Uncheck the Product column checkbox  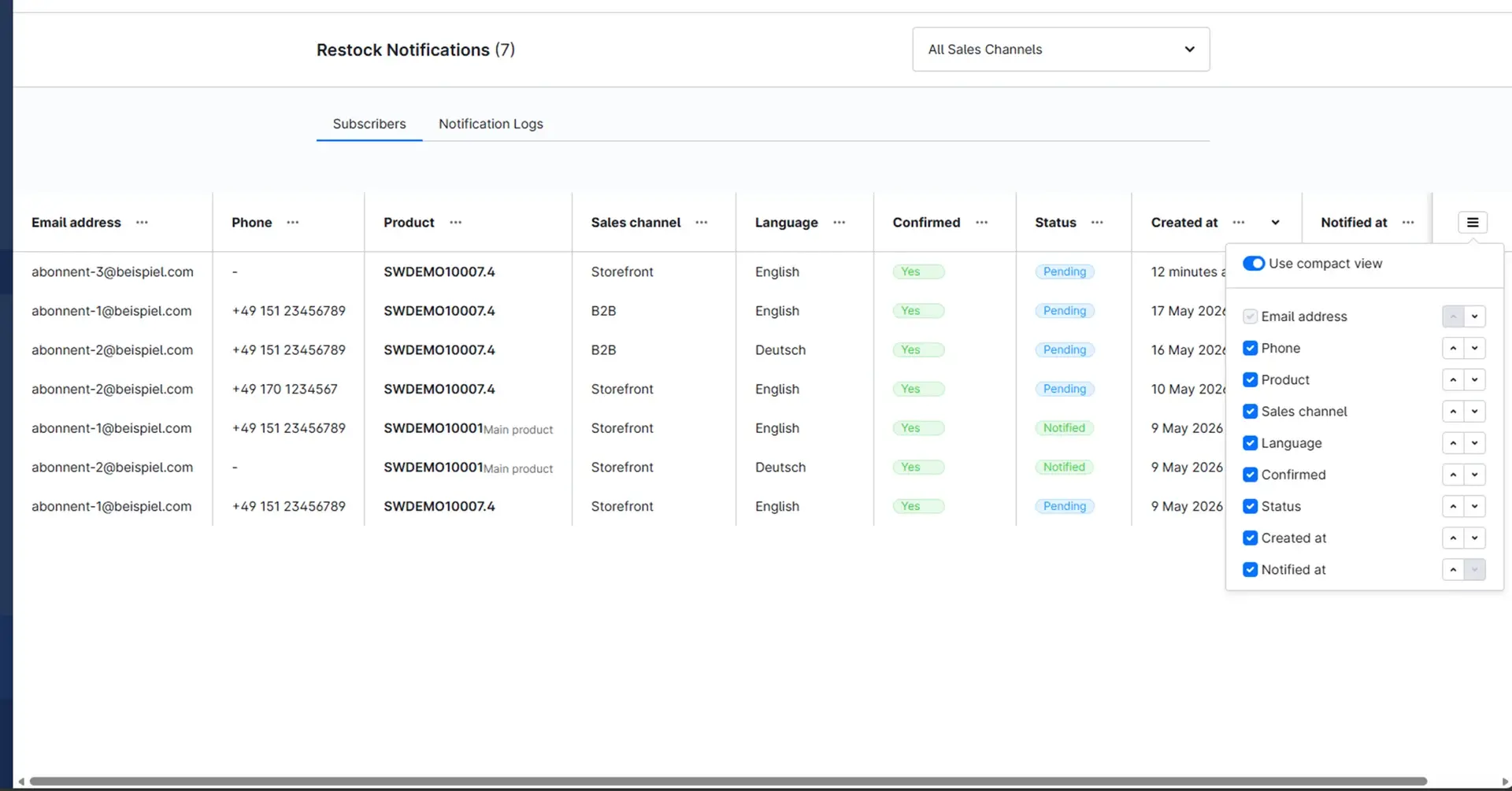tap(1250, 379)
